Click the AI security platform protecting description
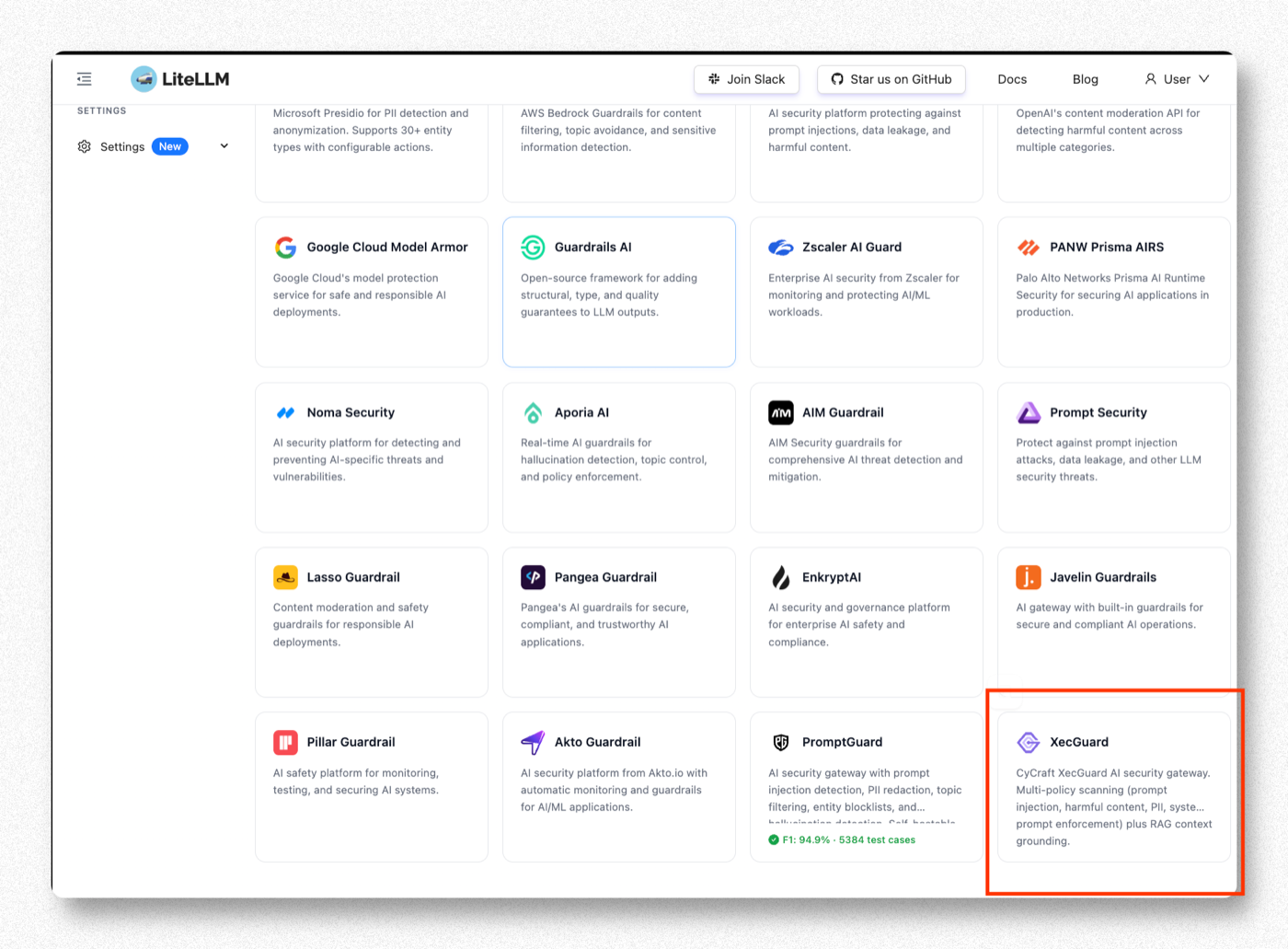1288x949 pixels. click(x=865, y=130)
